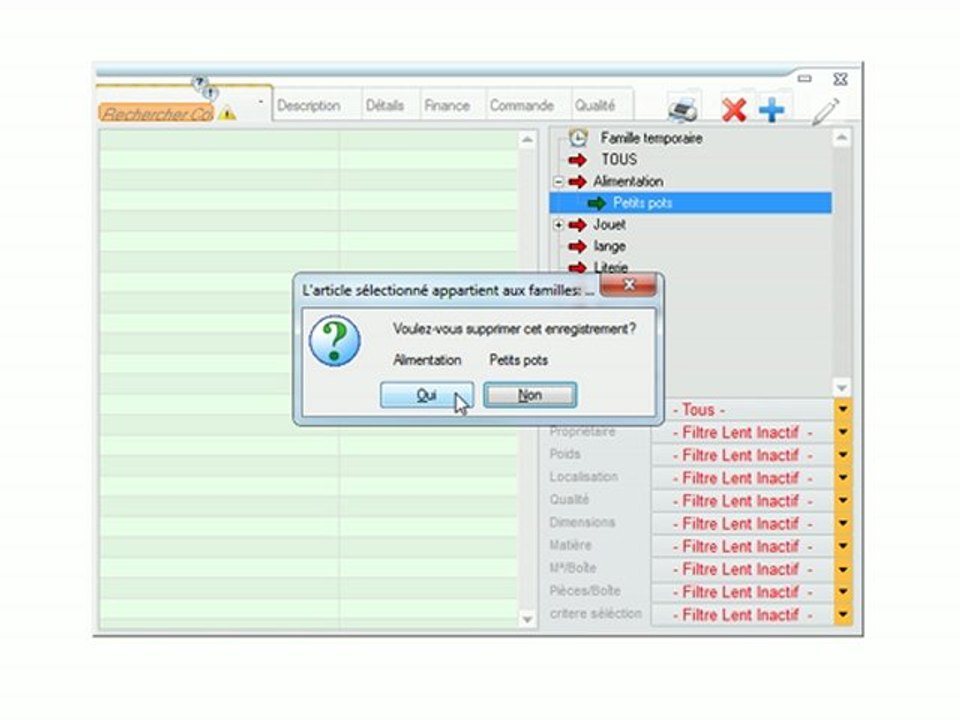Minimize the main application window
Viewport: 960px width, 720px height.
point(804,78)
